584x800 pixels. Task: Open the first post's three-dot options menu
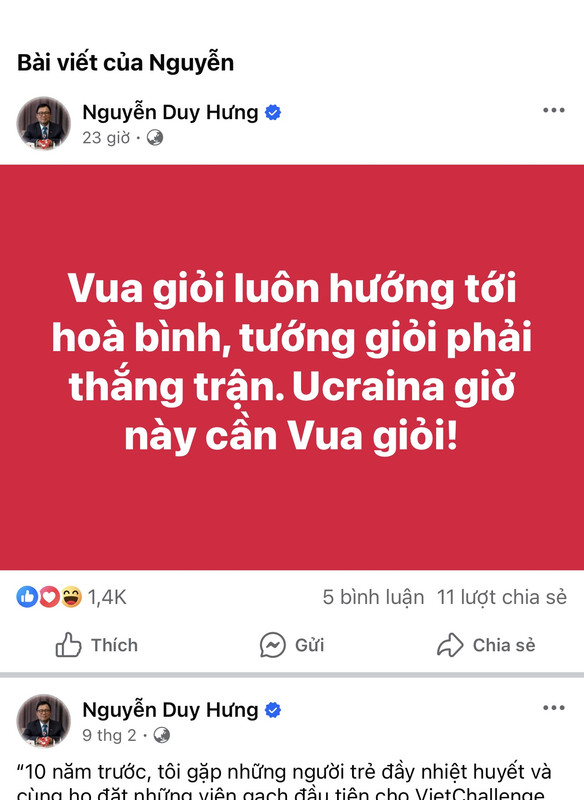point(553,110)
